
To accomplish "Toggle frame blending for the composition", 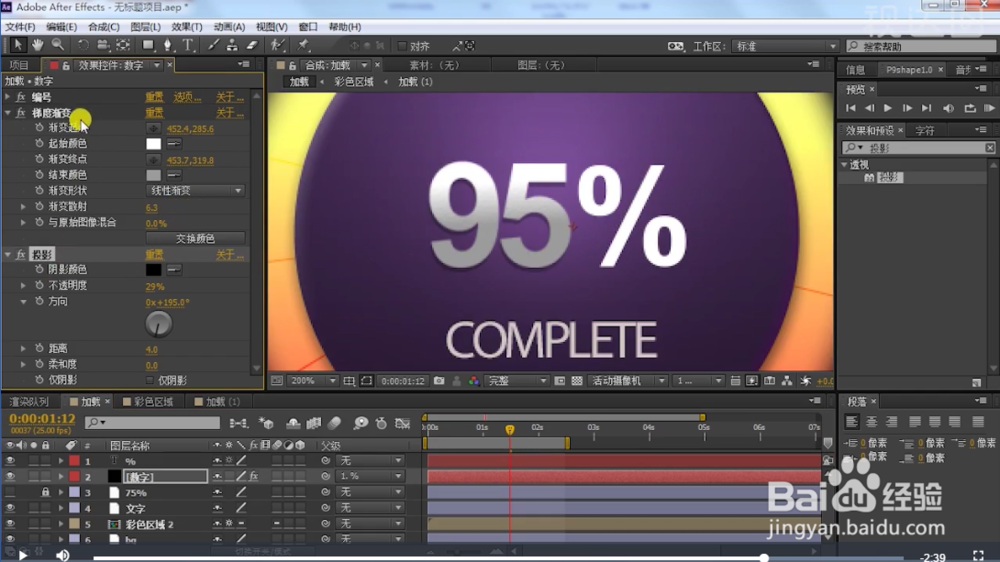I will (314, 423).
